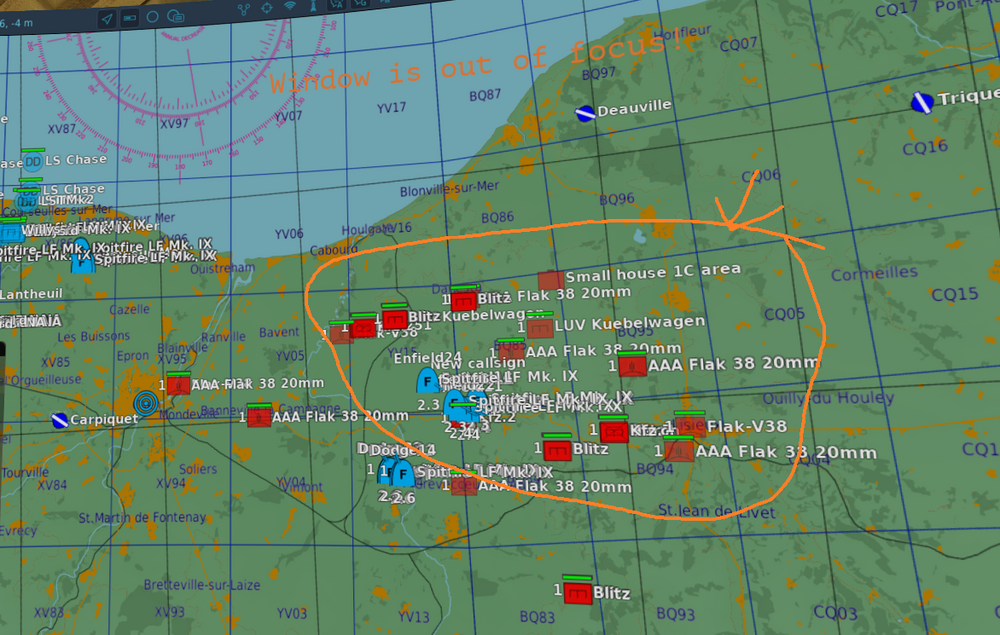Image resolution: width=1000 pixels, height=635 pixels.
Task: Click the Flak-V38 label
Action: tap(746, 426)
